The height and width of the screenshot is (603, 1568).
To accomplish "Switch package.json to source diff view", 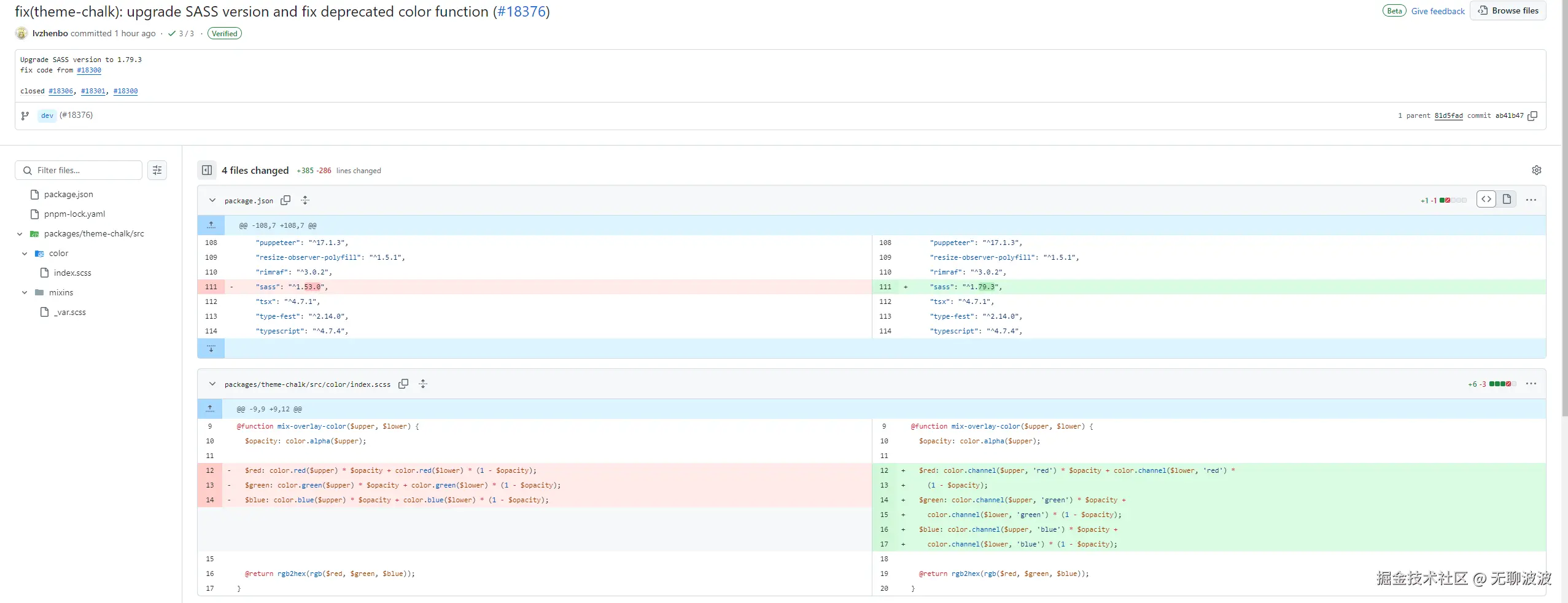I will pyautogui.click(x=1486, y=199).
